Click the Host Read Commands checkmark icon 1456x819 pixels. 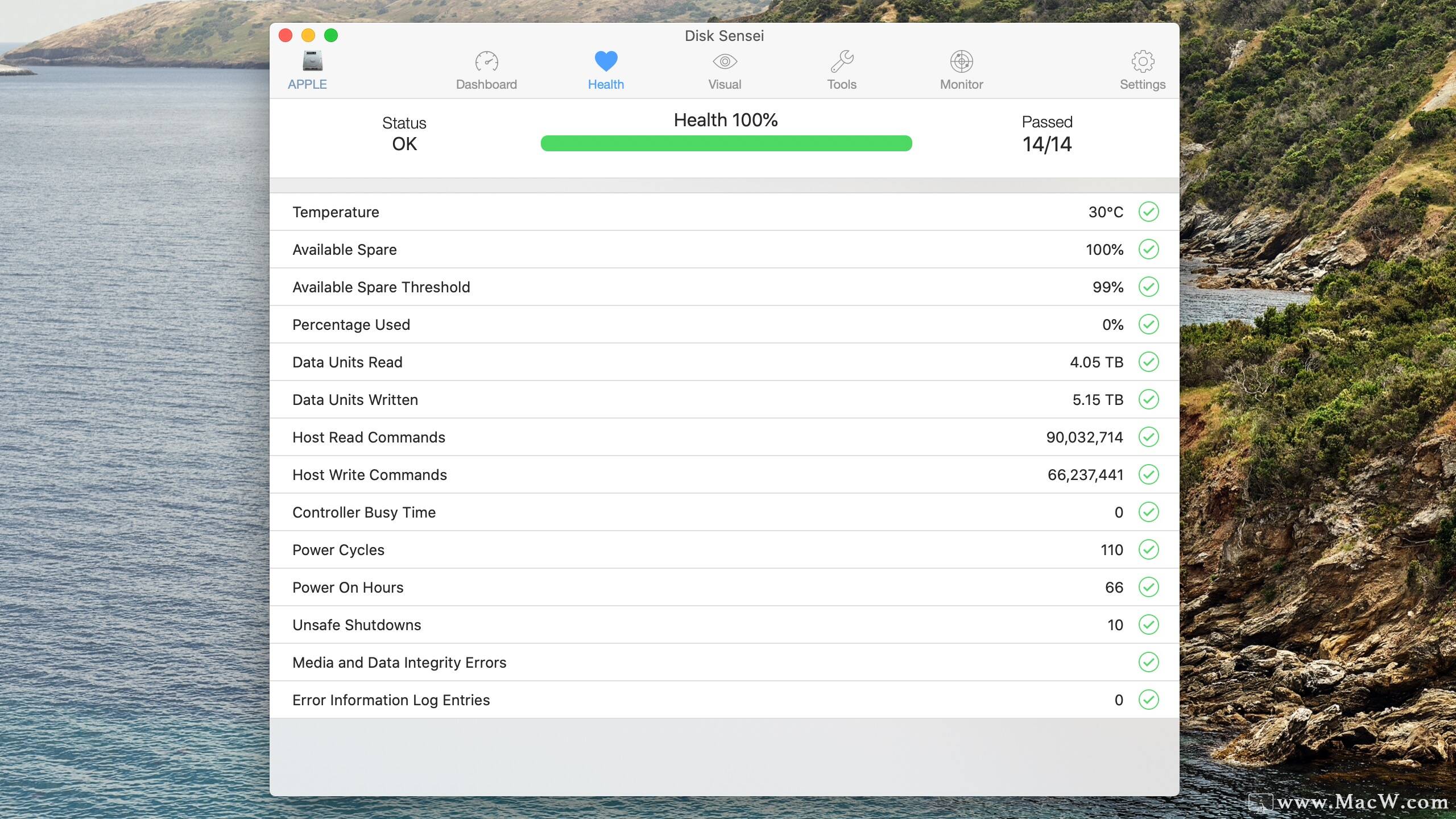point(1148,437)
